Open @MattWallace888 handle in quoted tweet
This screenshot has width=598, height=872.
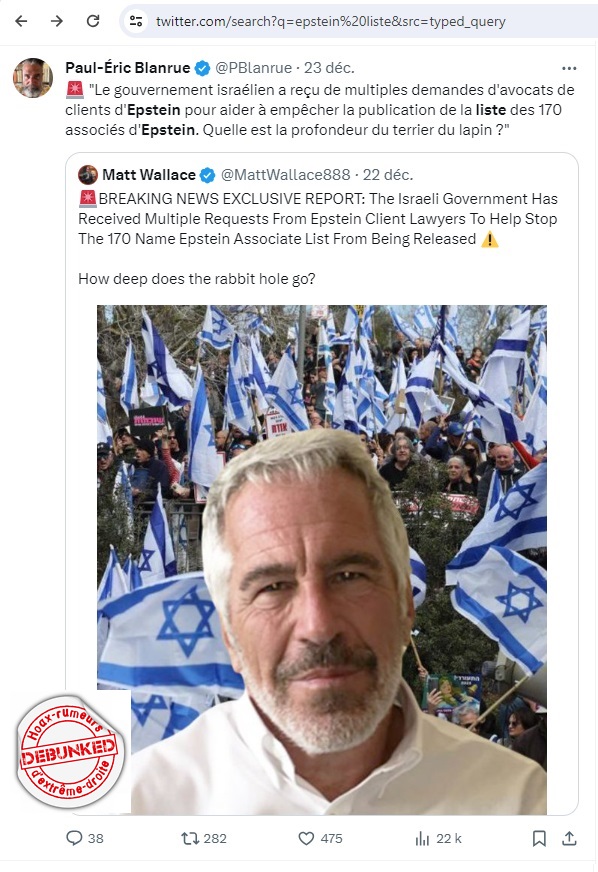[285, 175]
